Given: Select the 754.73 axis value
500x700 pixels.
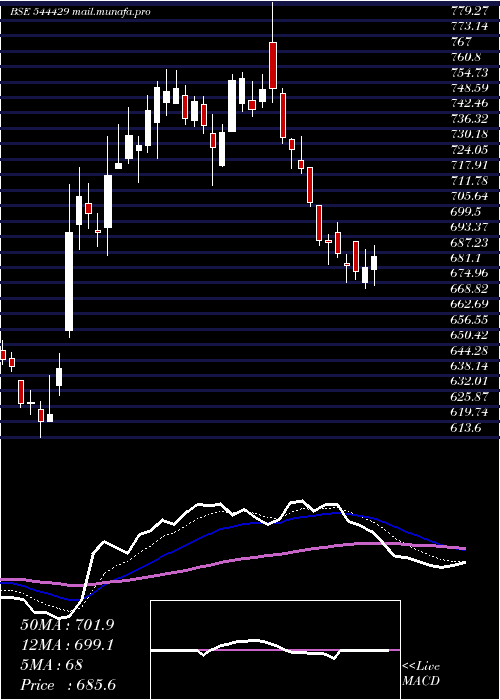Looking at the screenshot, I should 469,73.
